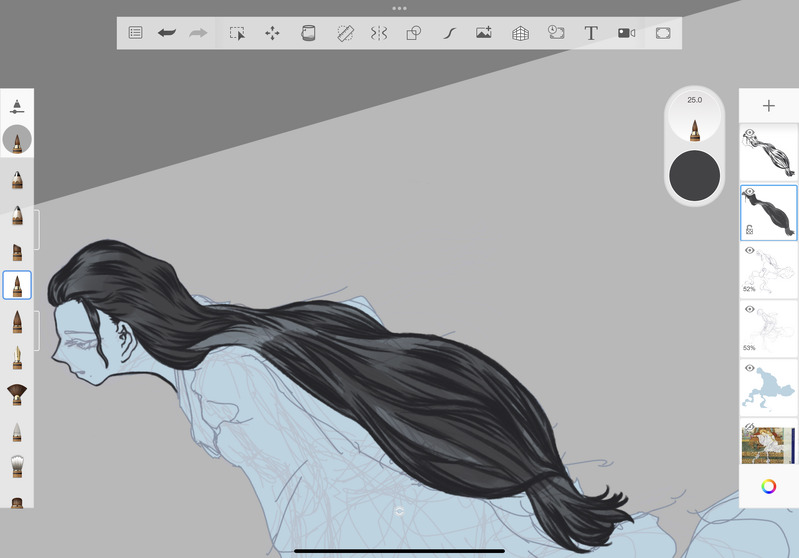Select the gray-tipped hard eraser brush
The image size is (799, 558).
[x=17, y=431]
